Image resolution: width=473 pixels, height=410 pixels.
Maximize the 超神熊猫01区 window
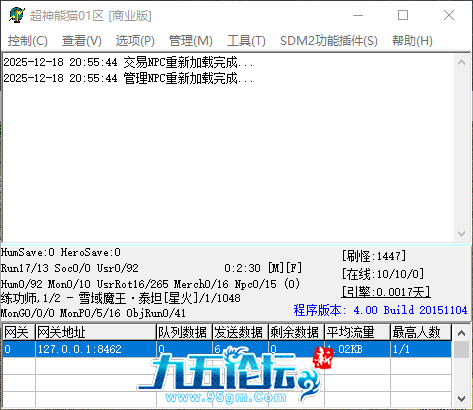click(403, 15)
